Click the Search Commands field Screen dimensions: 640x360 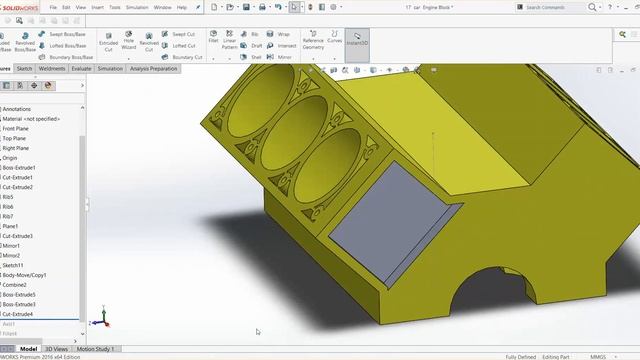(550, 7)
